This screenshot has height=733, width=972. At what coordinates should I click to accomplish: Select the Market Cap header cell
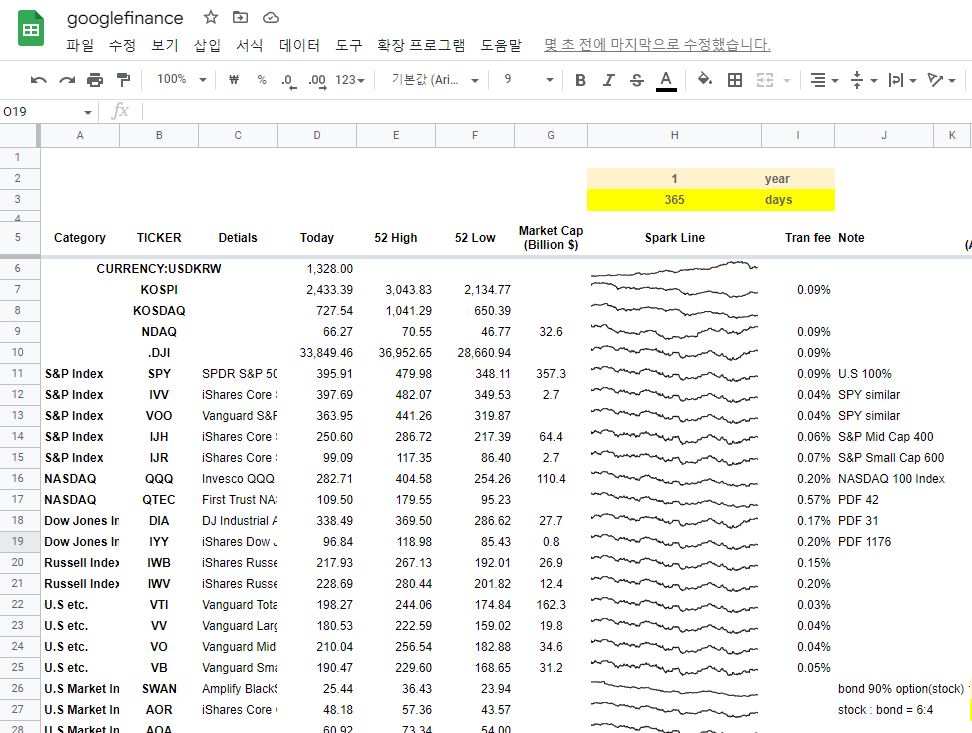pyautogui.click(x=550, y=238)
